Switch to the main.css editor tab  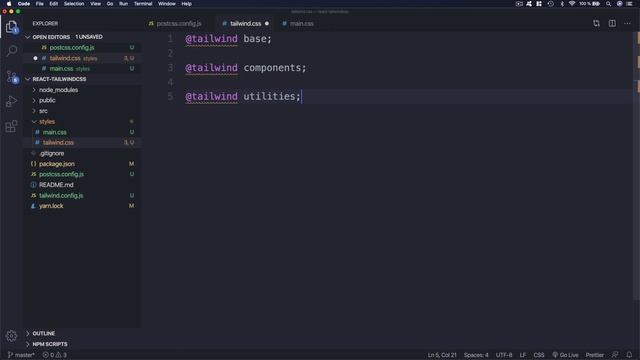(x=299, y=24)
